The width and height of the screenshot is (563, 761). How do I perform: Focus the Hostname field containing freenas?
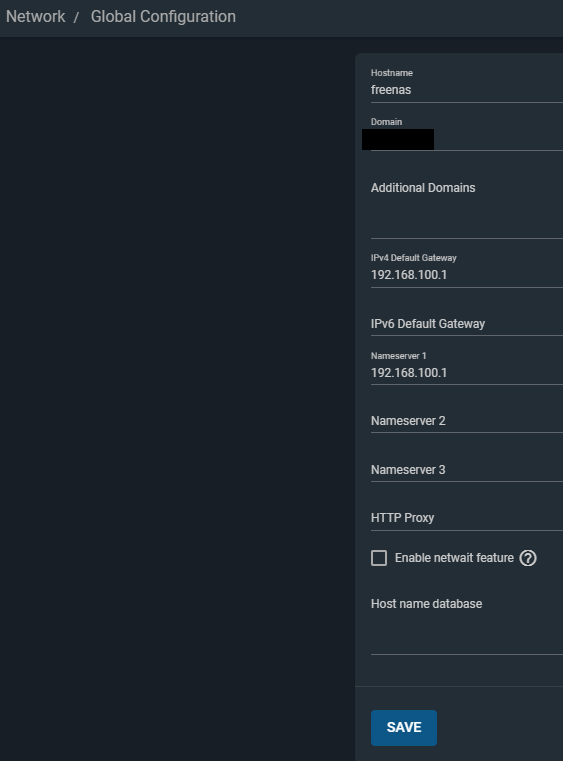(x=466, y=90)
